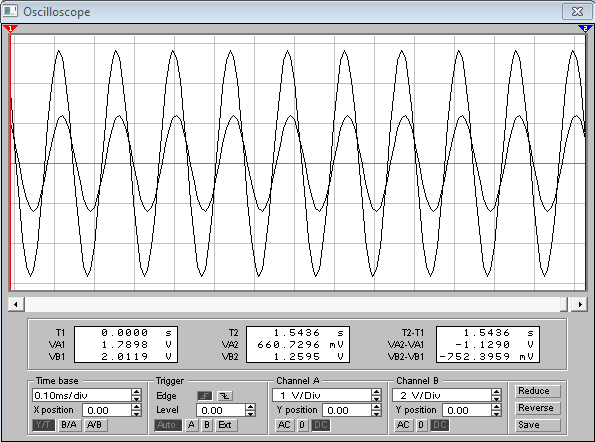Click the VB2-VB1 readout -752.3959 mV
The width and height of the screenshot is (595, 442).
click(x=487, y=357)
